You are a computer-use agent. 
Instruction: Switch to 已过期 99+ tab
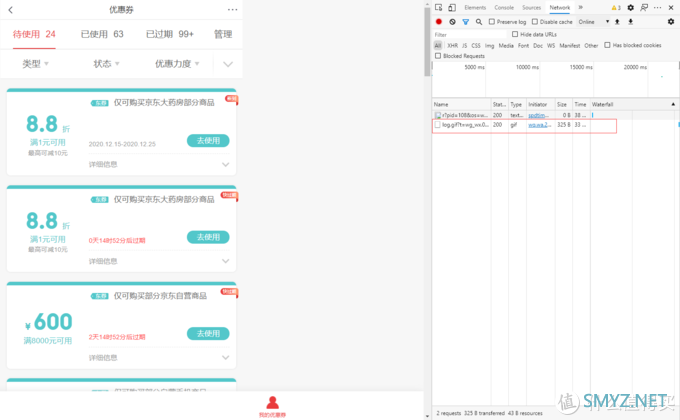(170, 34)
